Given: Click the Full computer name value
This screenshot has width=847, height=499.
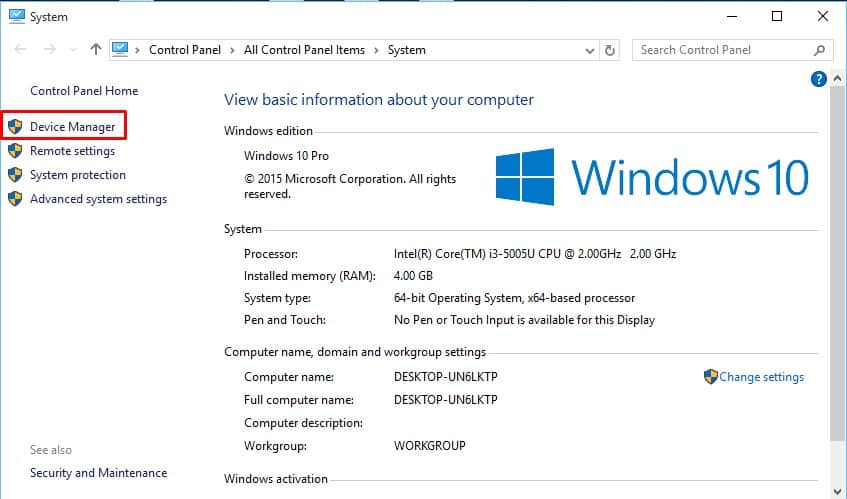Looking at the screenshot, I should pyautogui.click(x=446, y=400).
